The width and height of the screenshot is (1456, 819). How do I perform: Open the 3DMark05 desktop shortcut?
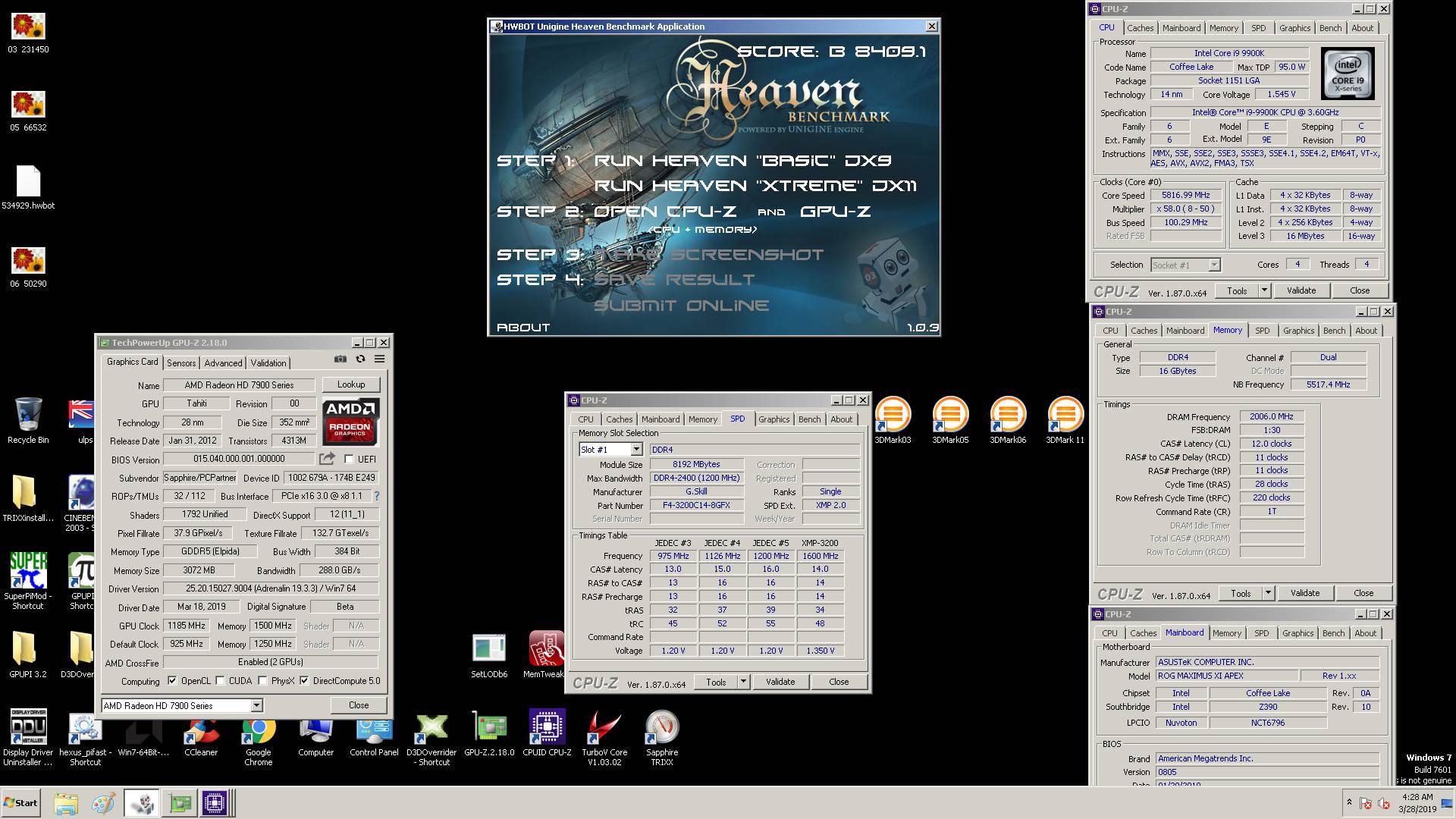[x=950, y=419]
